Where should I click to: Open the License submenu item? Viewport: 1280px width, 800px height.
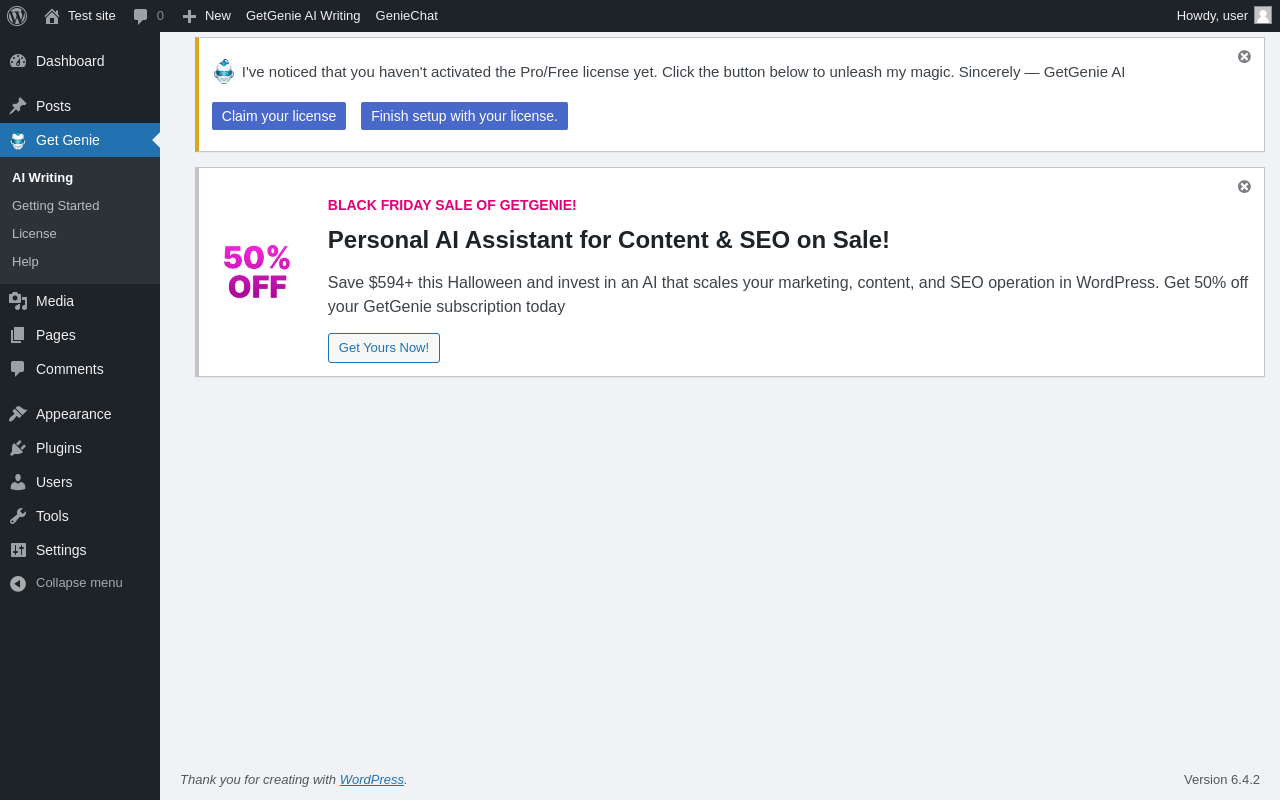34,234
